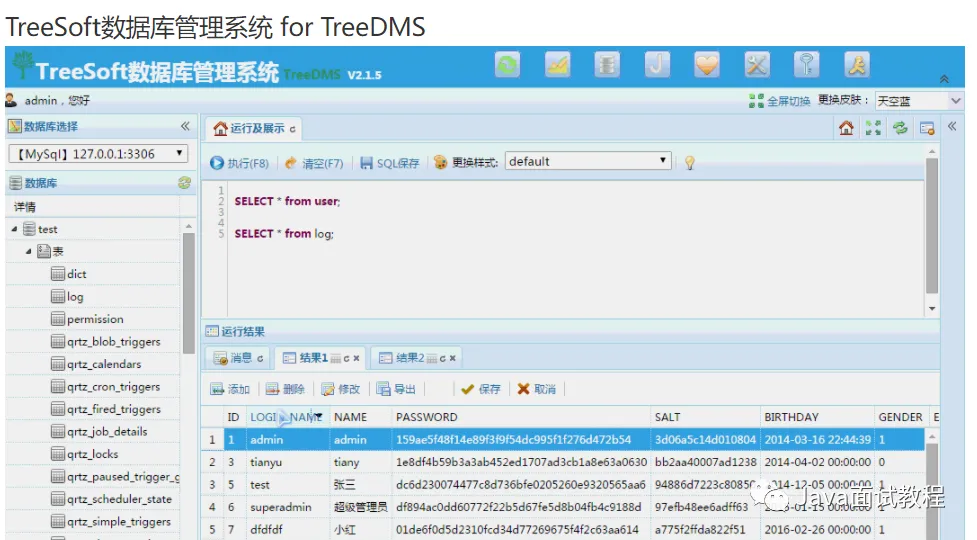
Task: Click the 详情 details label
Action: (25, 207)
